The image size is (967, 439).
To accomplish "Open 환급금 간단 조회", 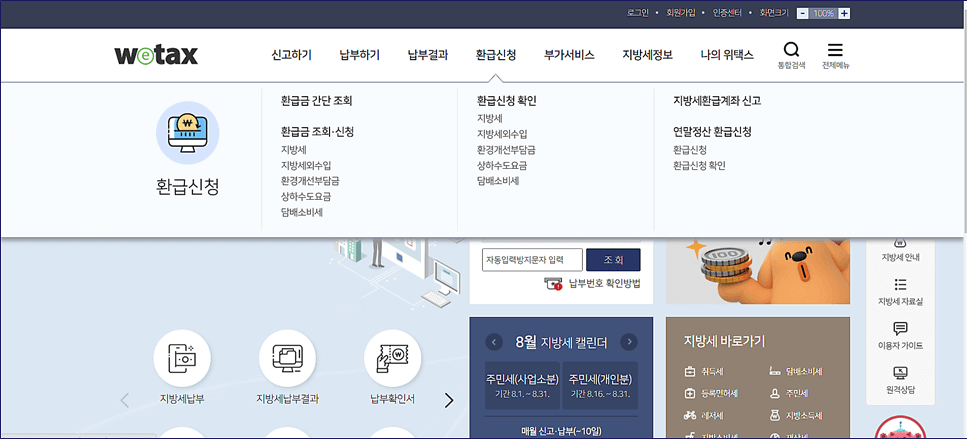I will pyautogui.click(x=316, y=101).
